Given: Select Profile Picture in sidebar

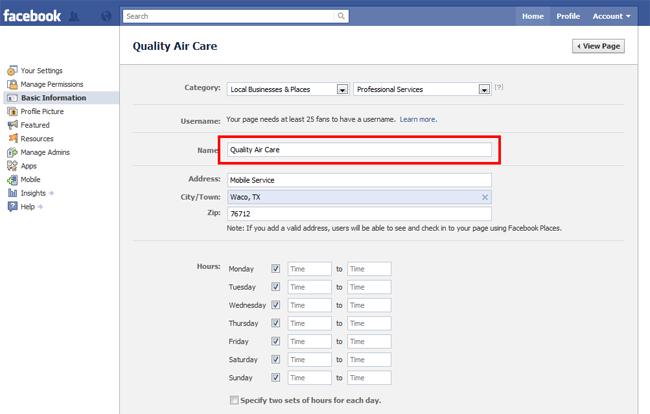Looking at the screenshot, I should pos(42,111).
